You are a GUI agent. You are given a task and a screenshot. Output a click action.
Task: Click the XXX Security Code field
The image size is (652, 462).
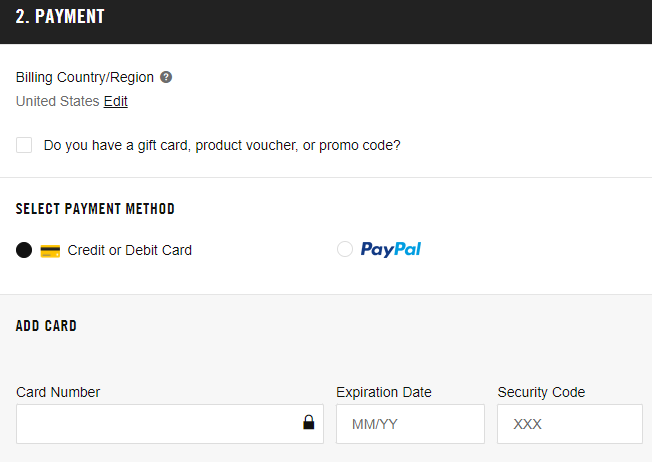569,424
